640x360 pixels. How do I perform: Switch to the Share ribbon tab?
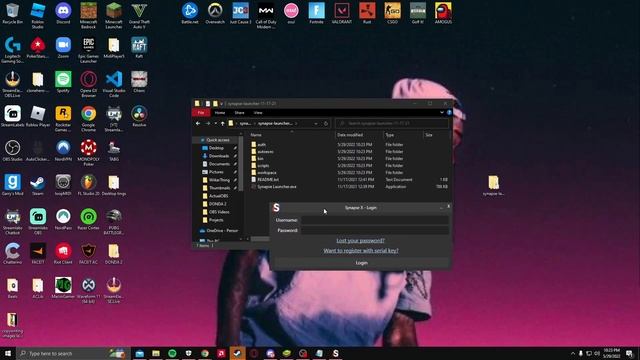[x=239, y=113]
